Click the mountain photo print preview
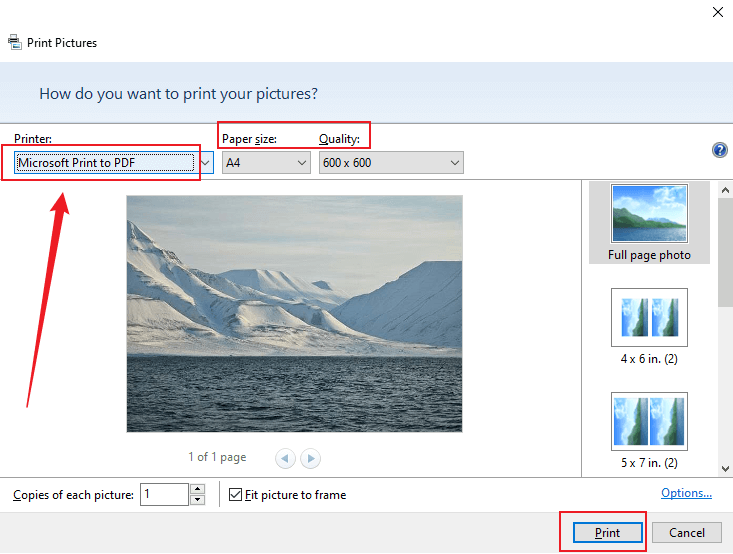 295,314
